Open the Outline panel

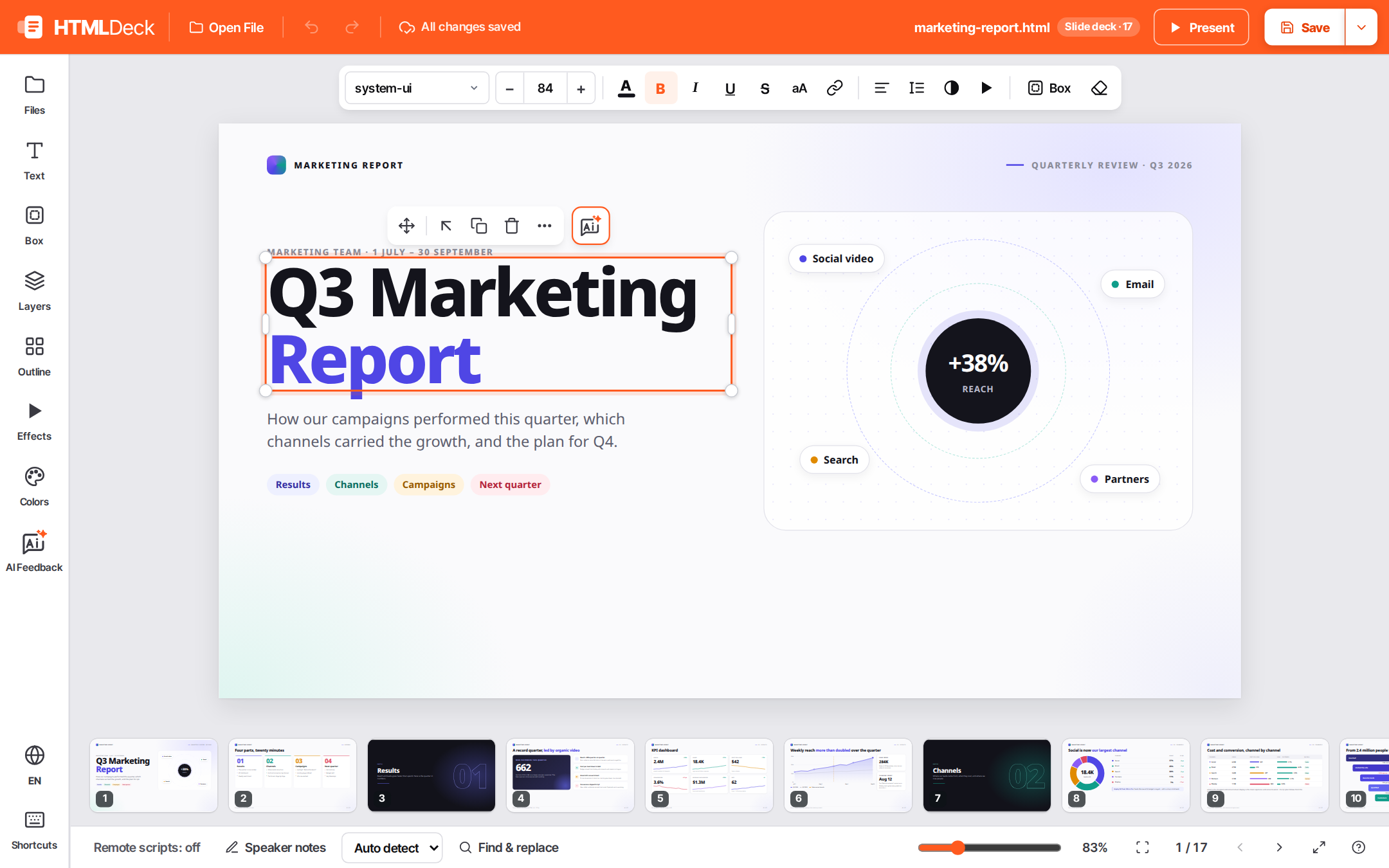pos(34,357)
